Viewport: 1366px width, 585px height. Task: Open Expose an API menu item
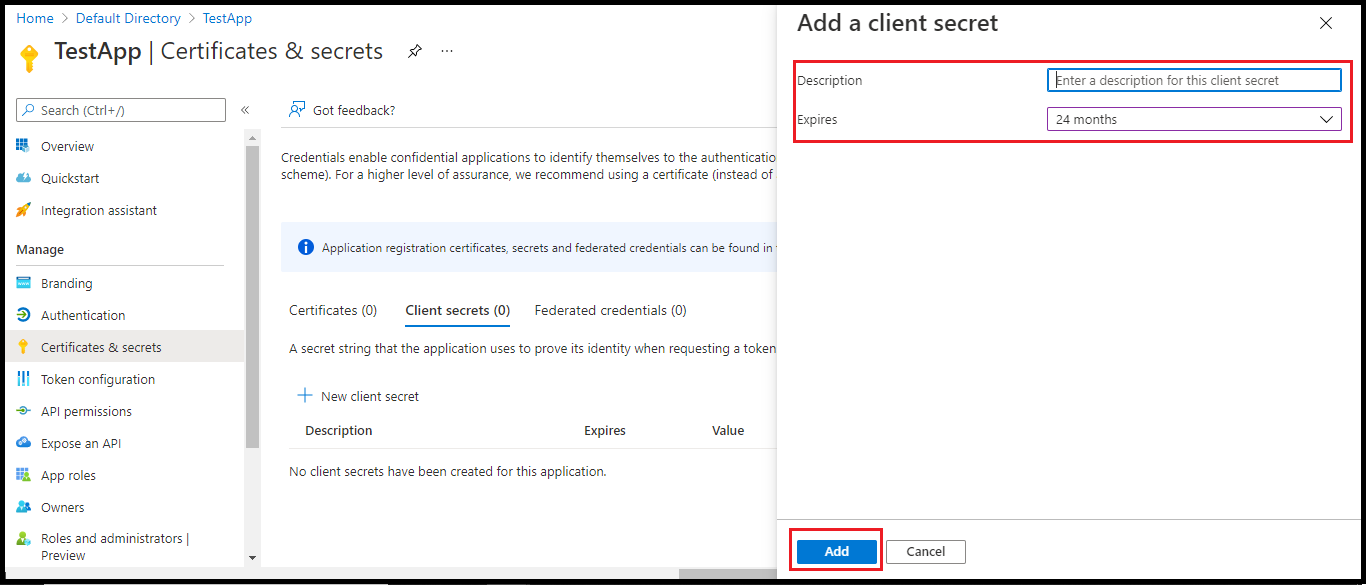pyautogui.click(x=81, y=443)
